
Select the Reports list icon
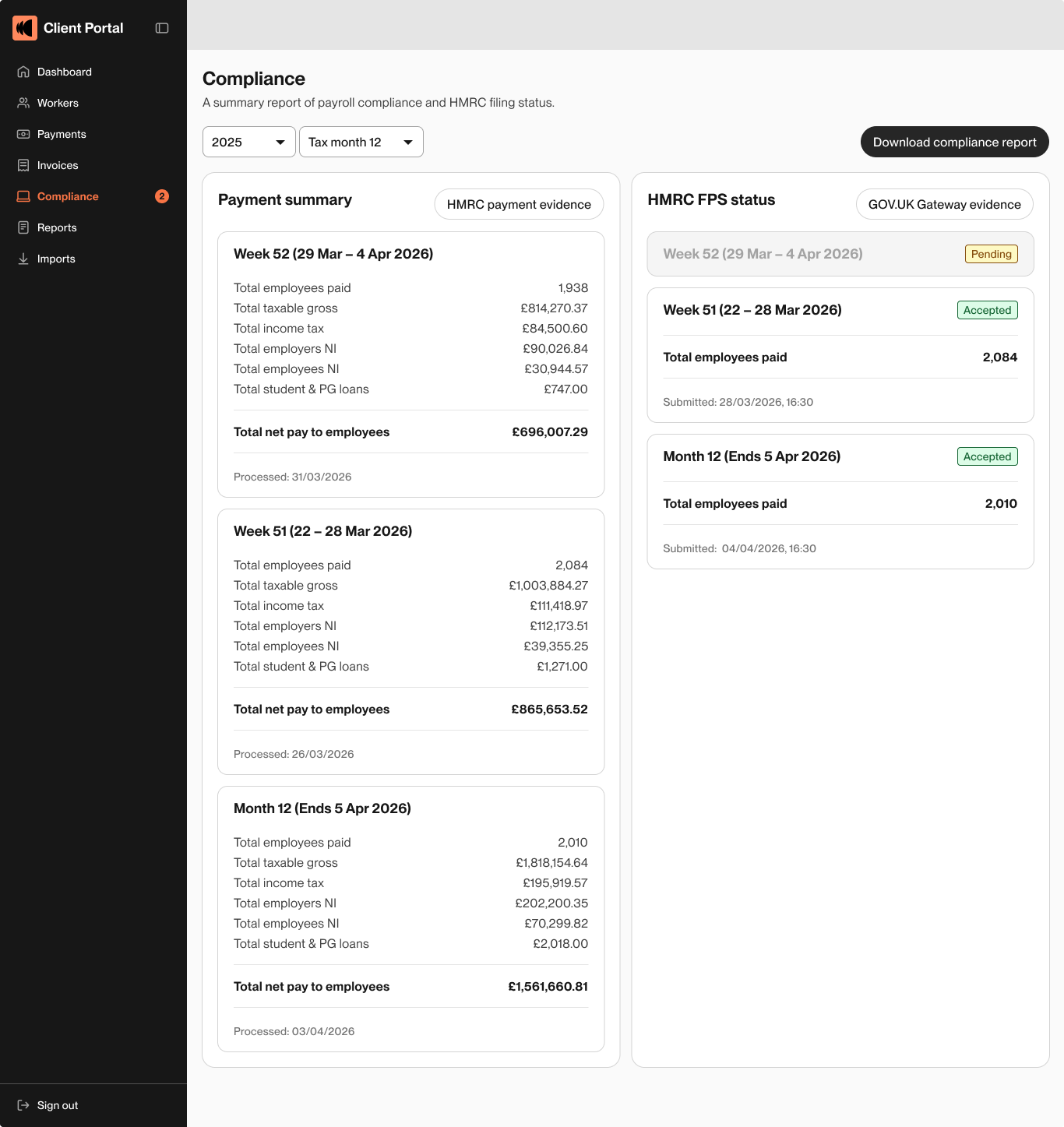[24, 227]
